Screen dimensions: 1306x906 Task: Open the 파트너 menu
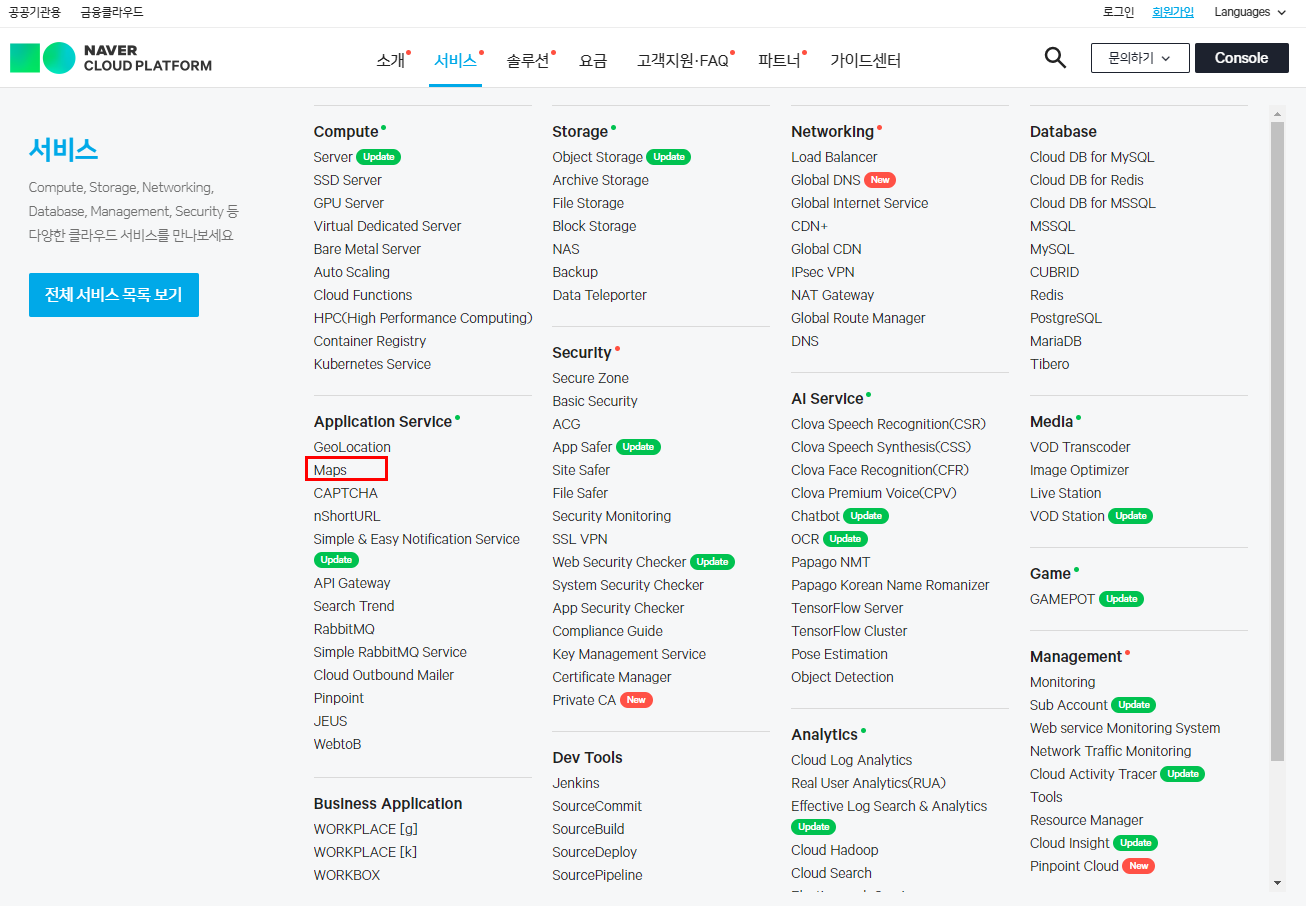tap(779, 60)
